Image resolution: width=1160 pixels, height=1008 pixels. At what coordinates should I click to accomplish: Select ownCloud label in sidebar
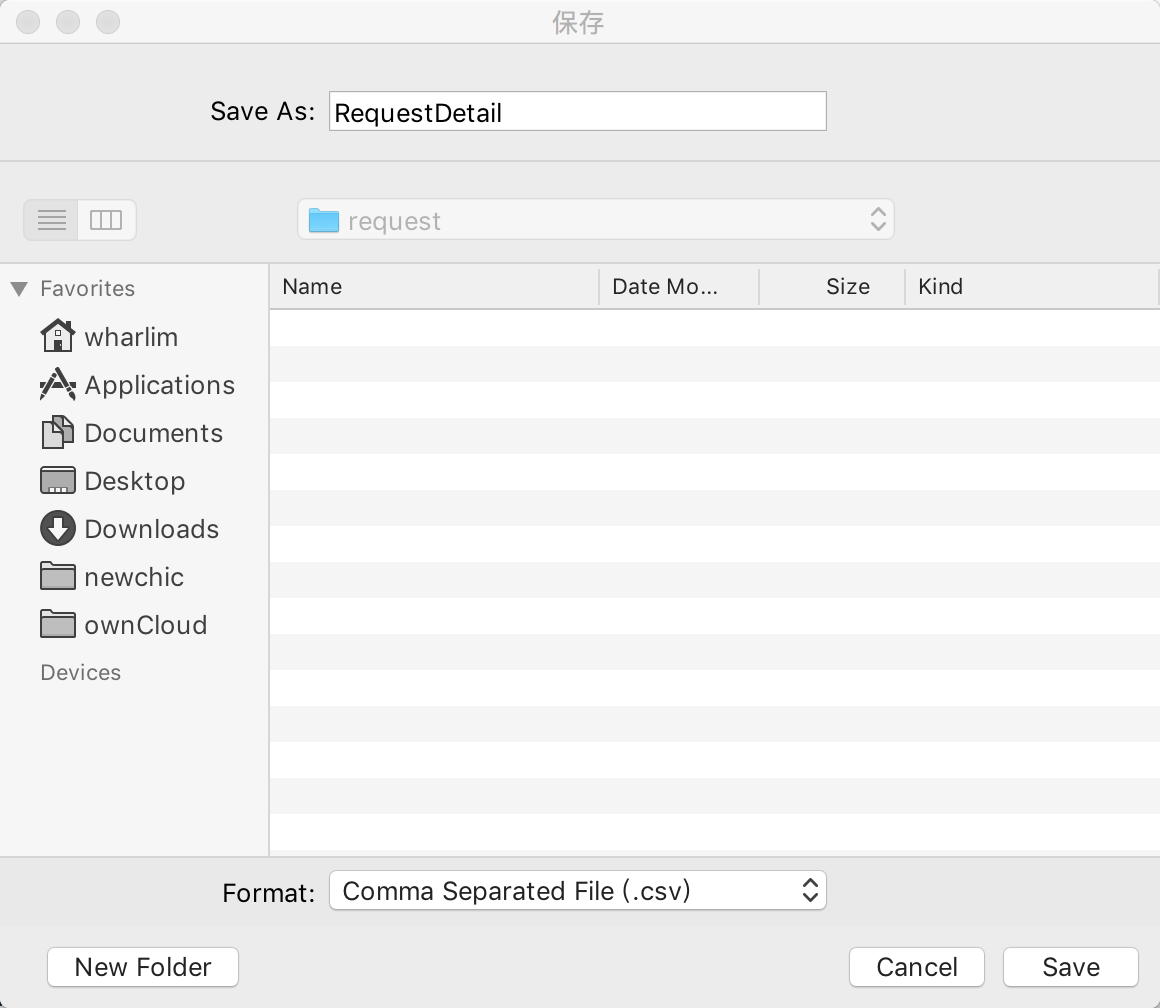pyautogui.click(x=146, y=626)
